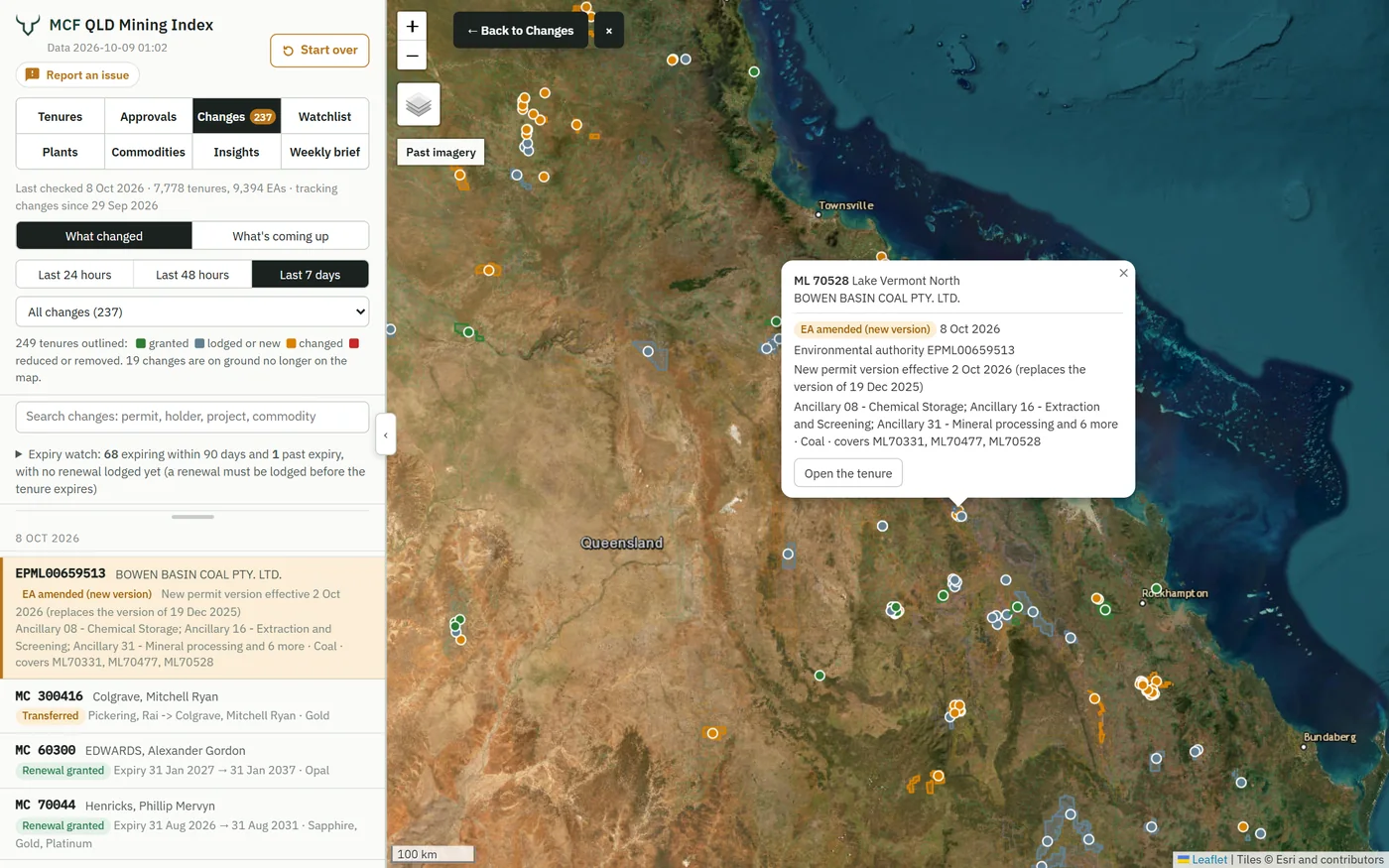Click the Start over button
The width and height of the screenshot is (1389, 868).
click(319, 51)
